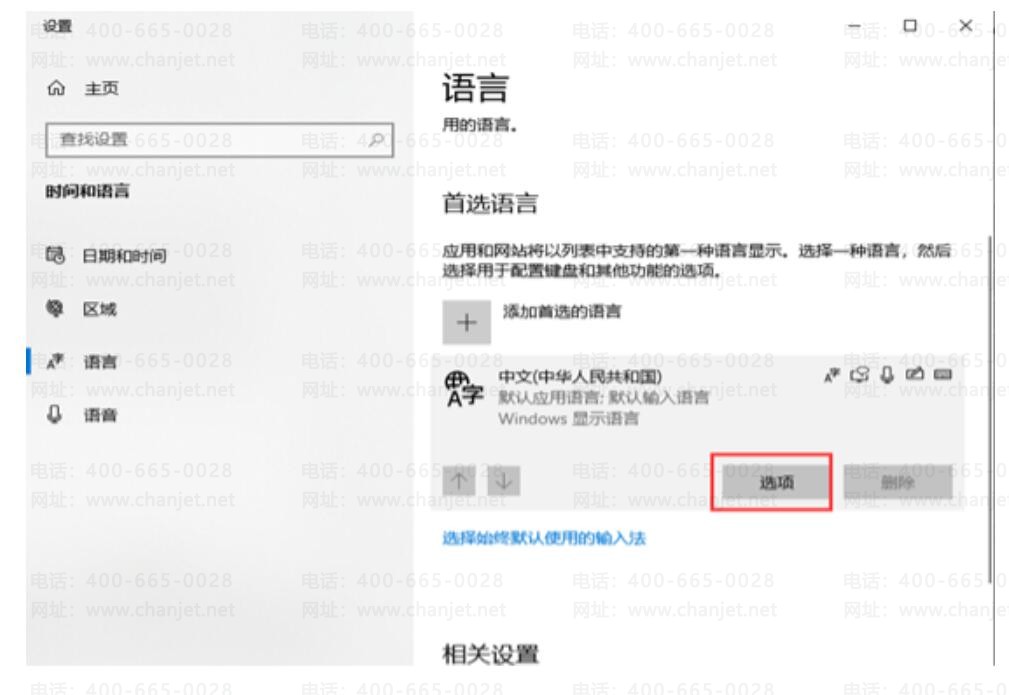Move language down with arrow button

click(504, 481)
